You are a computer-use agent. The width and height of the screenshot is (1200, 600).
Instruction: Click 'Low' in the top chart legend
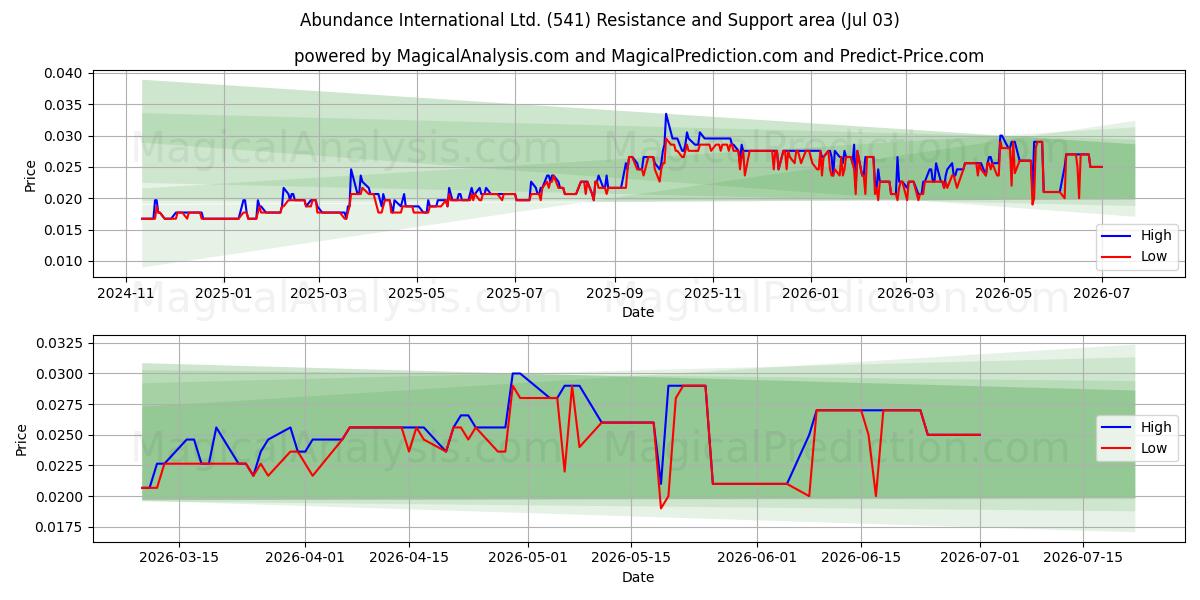[1155, 259]
